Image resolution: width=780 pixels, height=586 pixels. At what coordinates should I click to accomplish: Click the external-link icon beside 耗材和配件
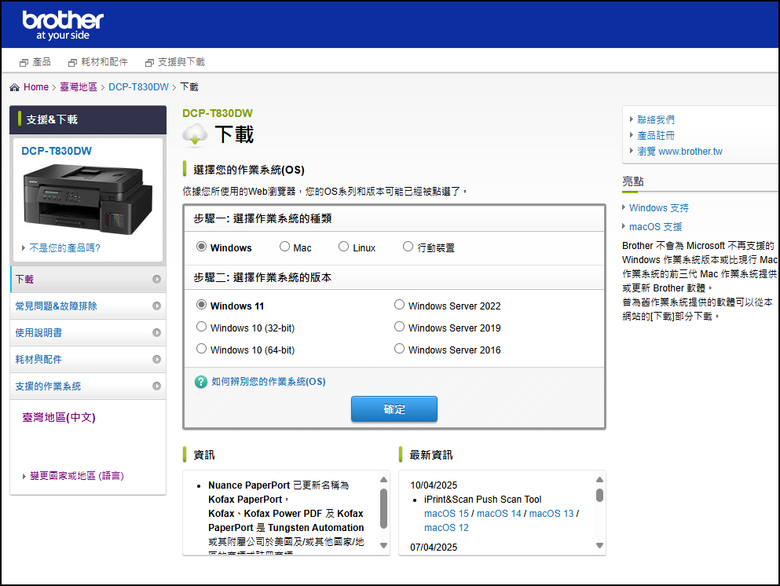pos(72,63)
